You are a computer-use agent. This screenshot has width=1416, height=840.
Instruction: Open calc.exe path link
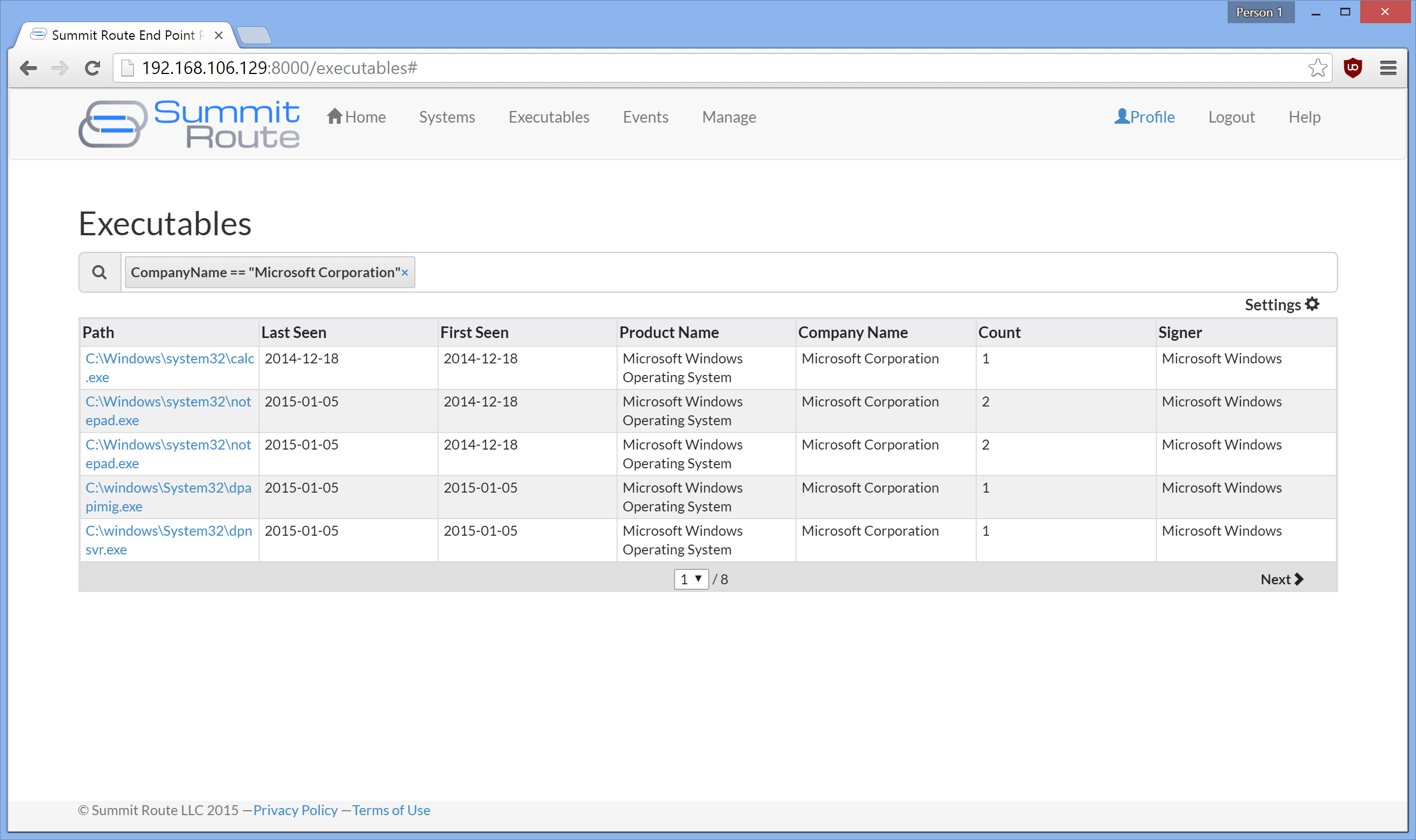click(x=170, y=368)
